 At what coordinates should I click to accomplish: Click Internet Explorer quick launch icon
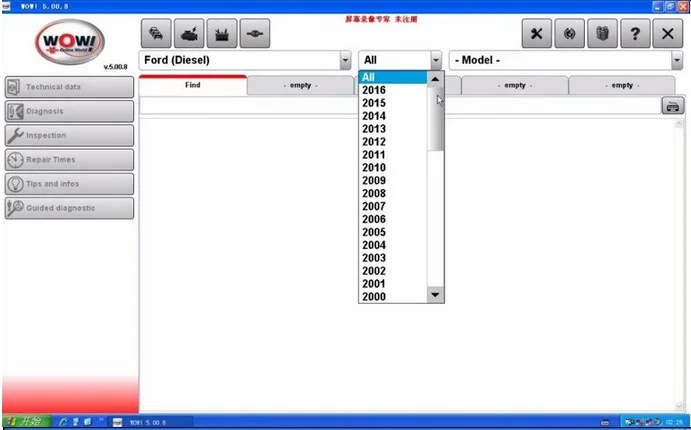coord(63,422)
